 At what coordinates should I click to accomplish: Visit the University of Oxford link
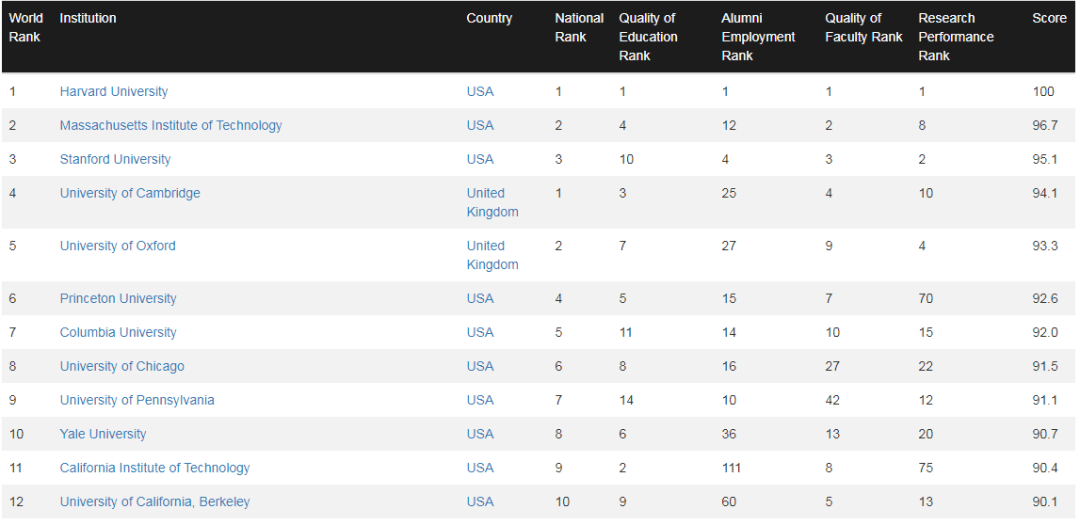coord(118,246)
